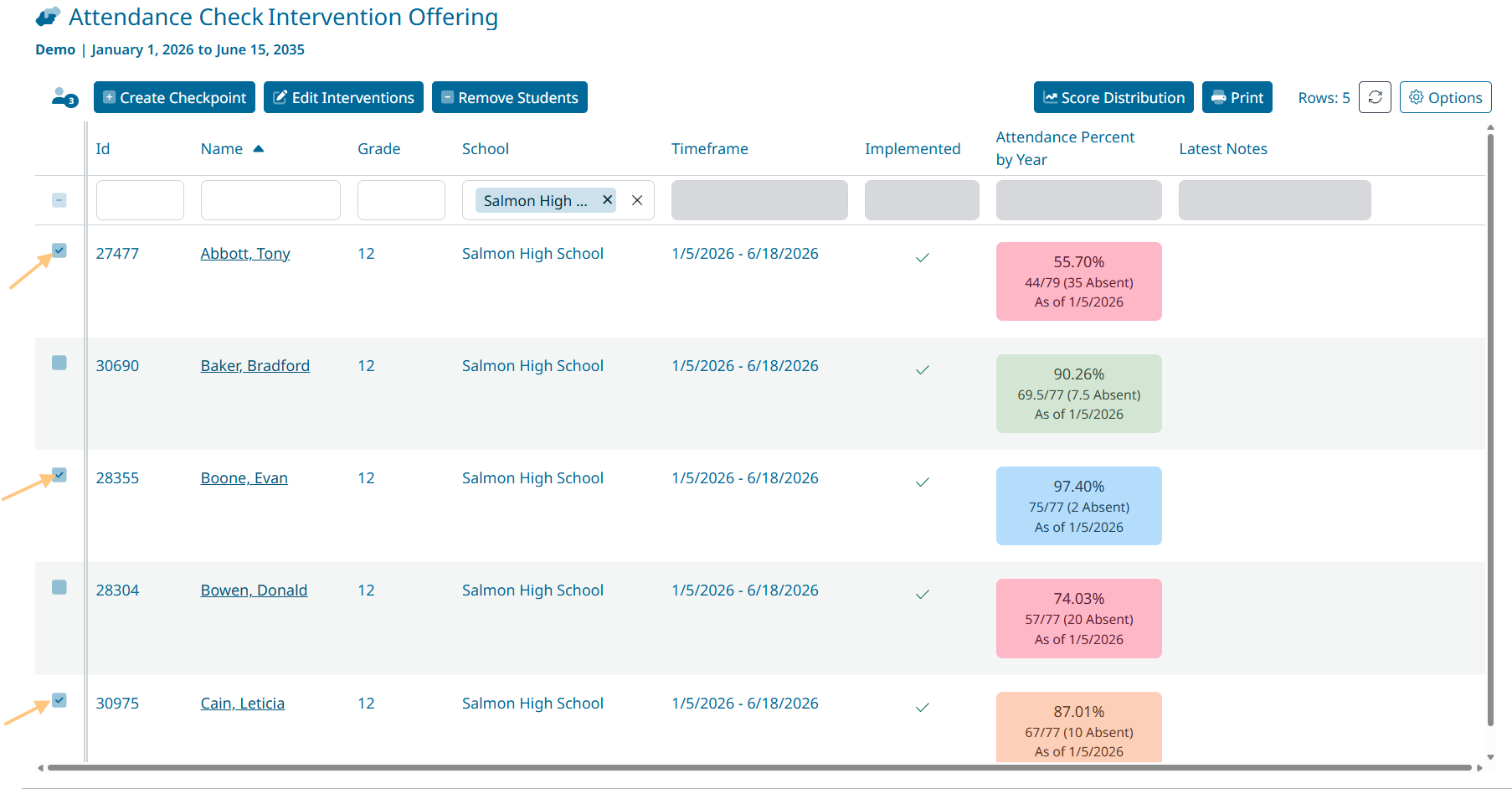
Task: Uncheck the Abbott, Tony row checkbox
Action: click(x=59, y=250)
